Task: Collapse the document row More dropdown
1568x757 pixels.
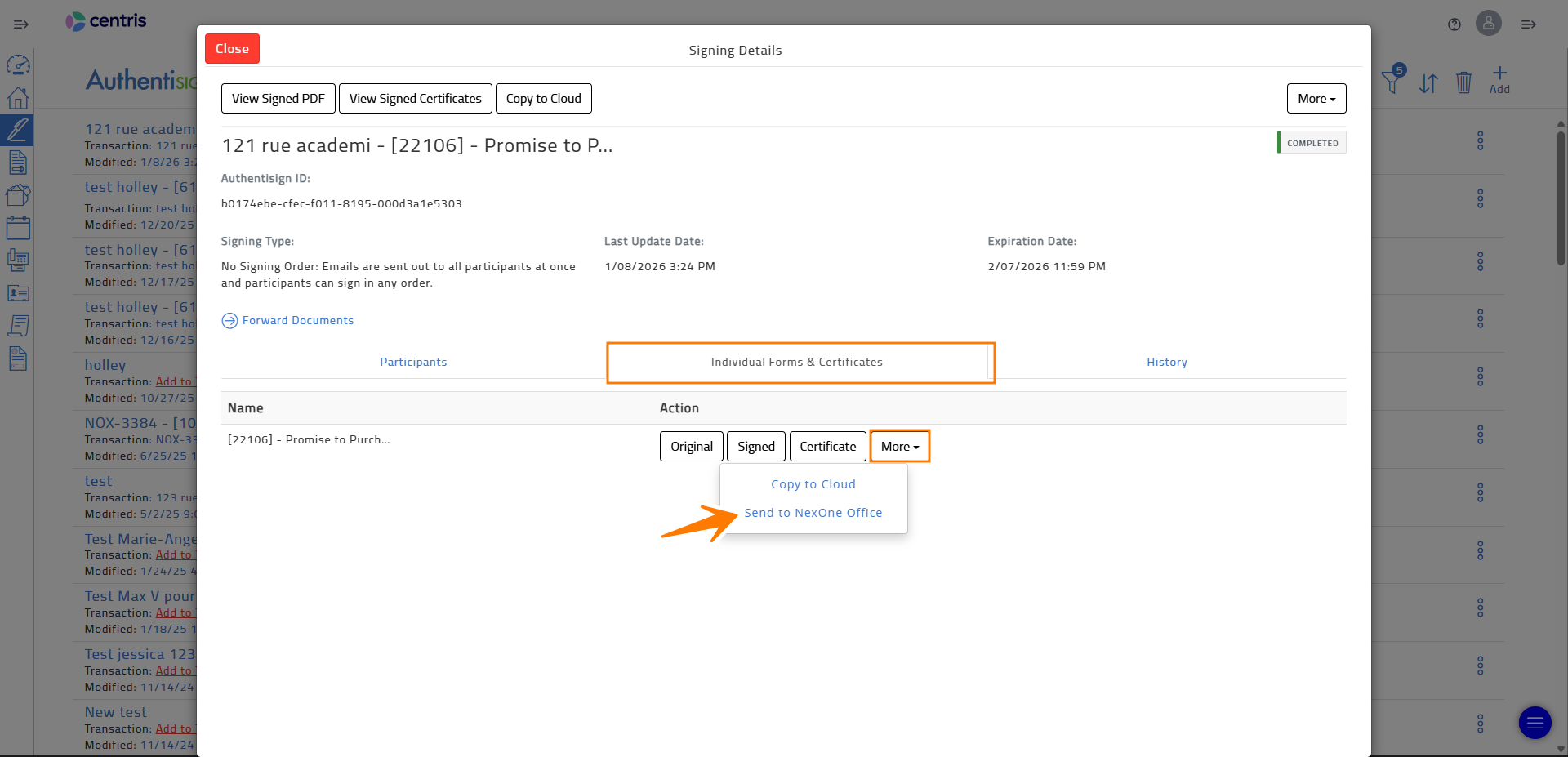Action: point(899,447)
